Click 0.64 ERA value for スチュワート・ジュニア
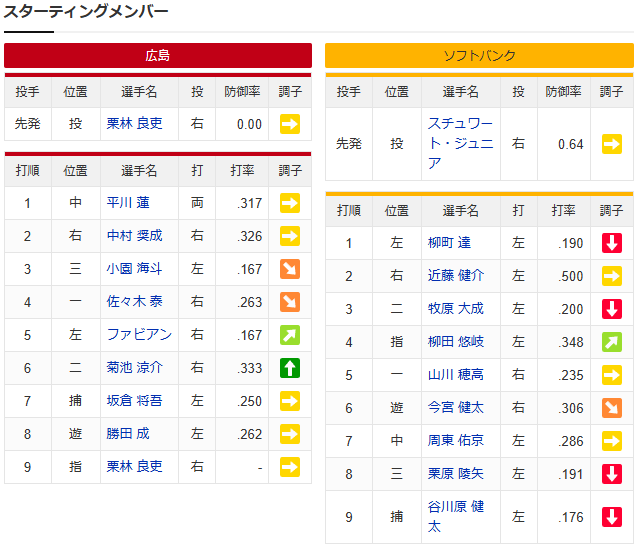The image size is (640, 547). pyautogui.click(x=571, y=144)
